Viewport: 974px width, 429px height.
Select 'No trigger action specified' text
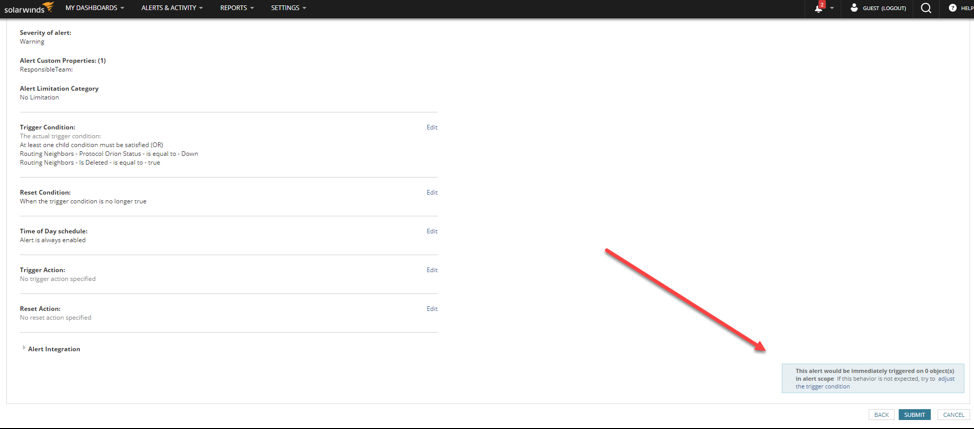click(x=58, y=279)
